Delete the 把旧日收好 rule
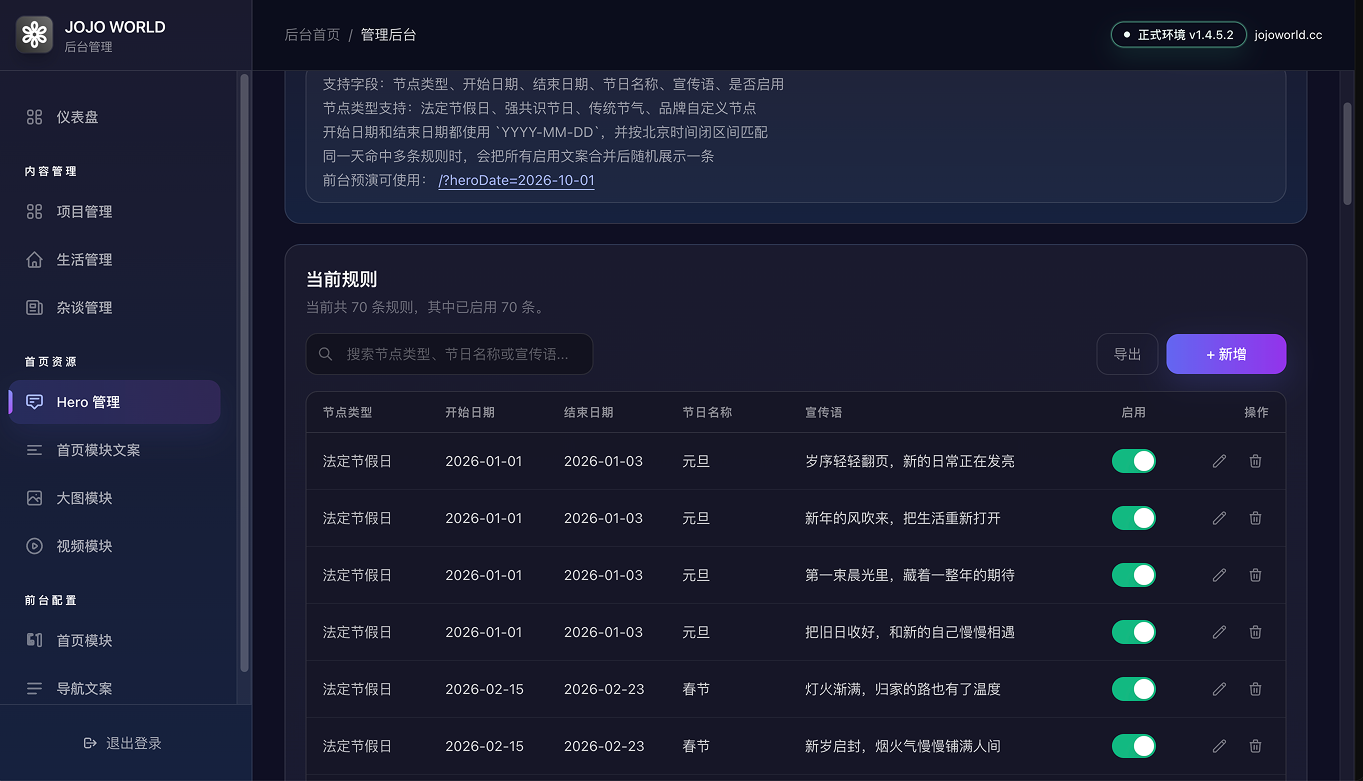This screenshot has width=1363, height=781. point(1255,632)
